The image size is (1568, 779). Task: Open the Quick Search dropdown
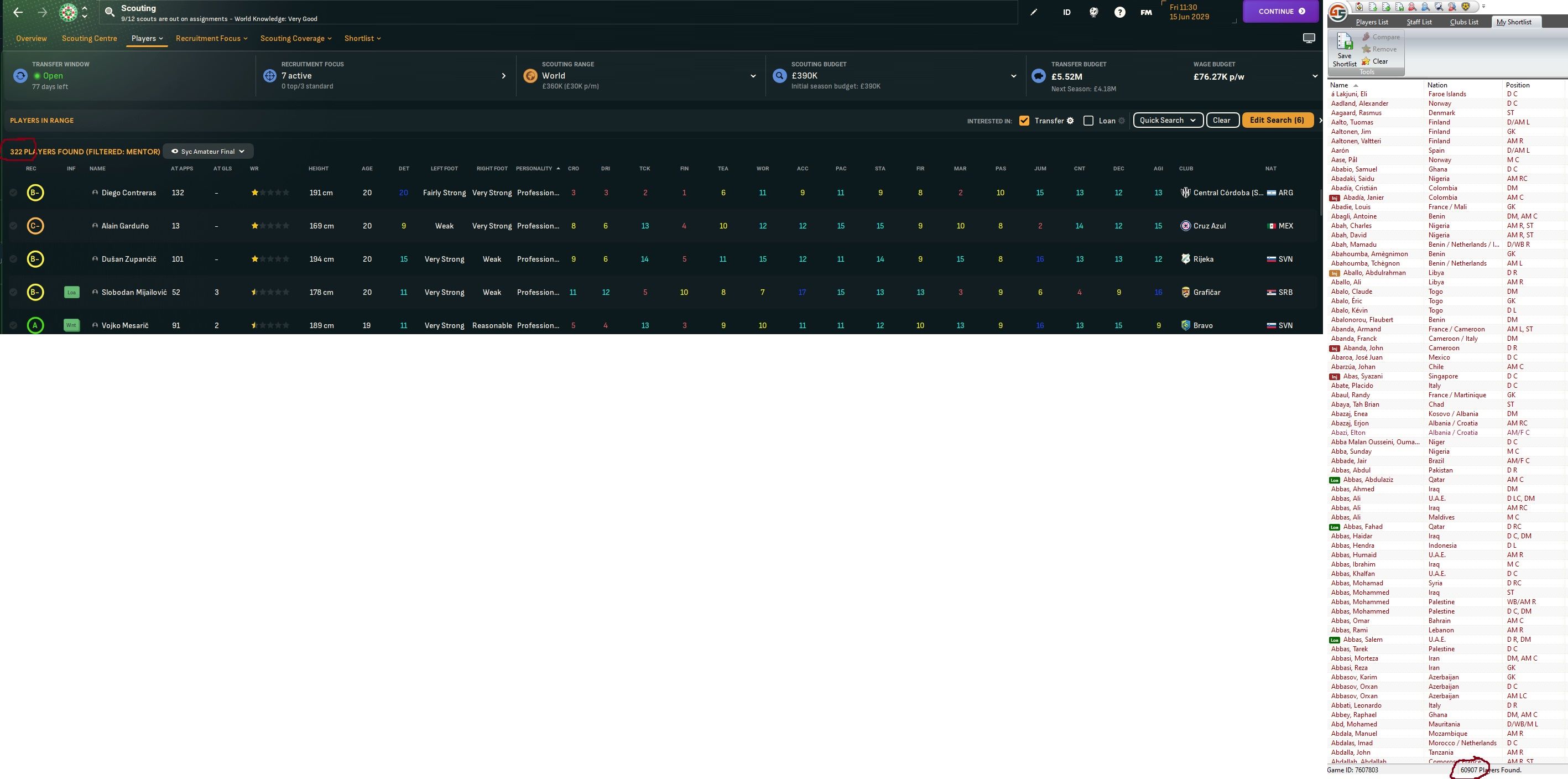pos(1168,120)
